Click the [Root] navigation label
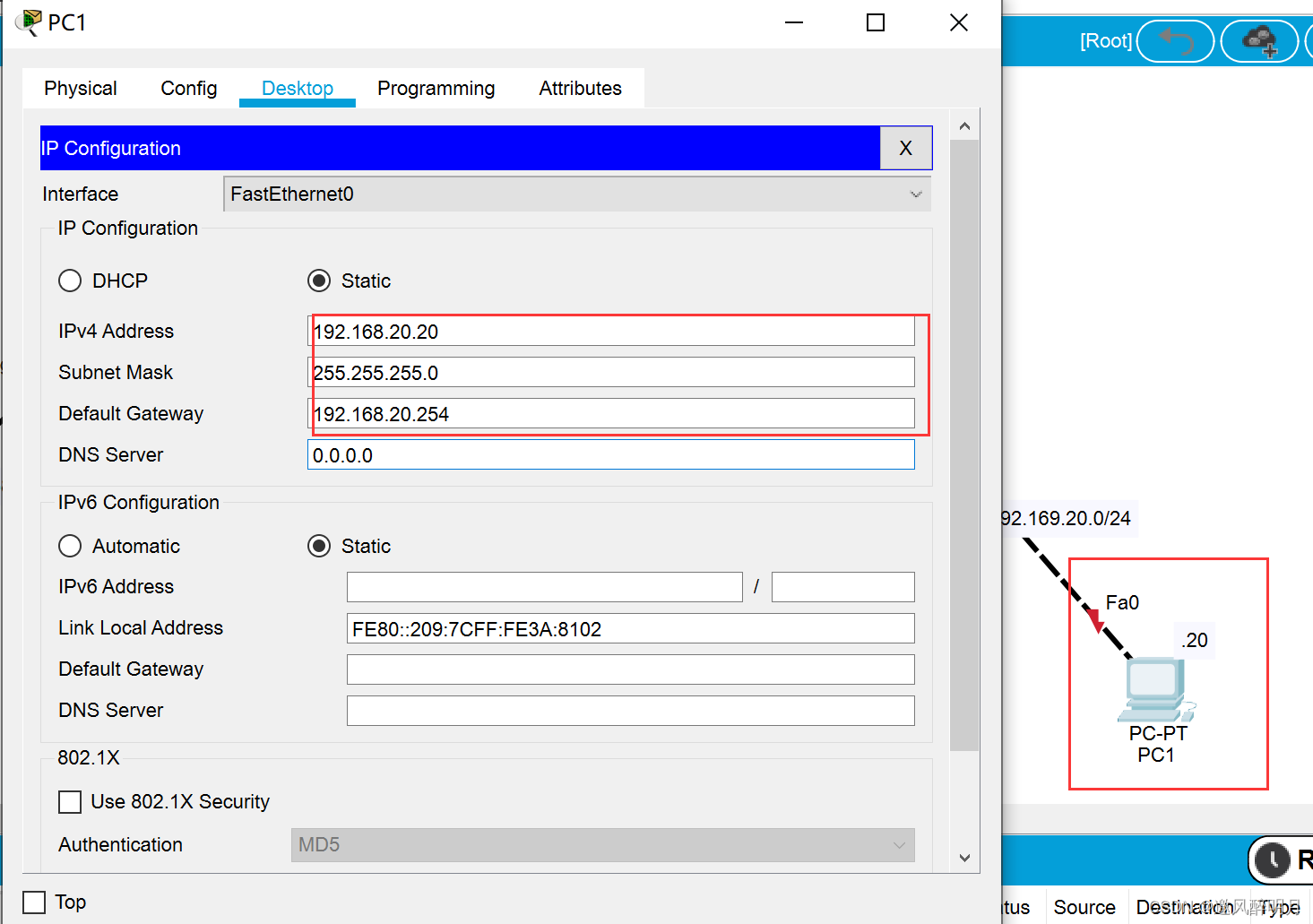Image resolution: width=1313 pixels, height=924 pixels. pyautogui.click(x=1105, y=41)
